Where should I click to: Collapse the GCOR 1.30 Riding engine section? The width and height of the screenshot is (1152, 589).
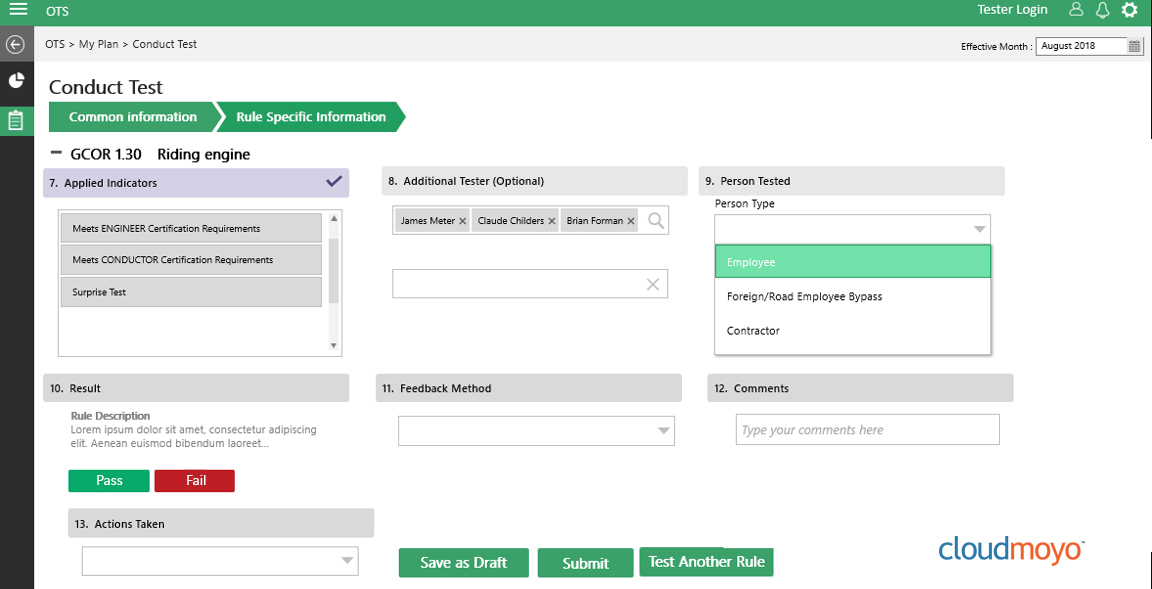56,154
